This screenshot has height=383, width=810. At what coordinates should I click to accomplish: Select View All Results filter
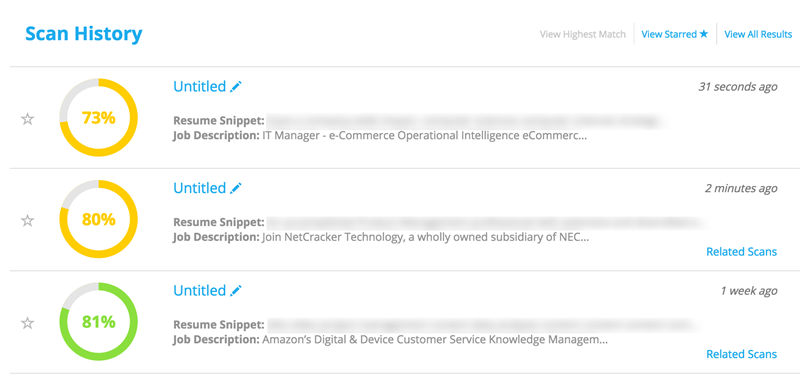point(758,34)
